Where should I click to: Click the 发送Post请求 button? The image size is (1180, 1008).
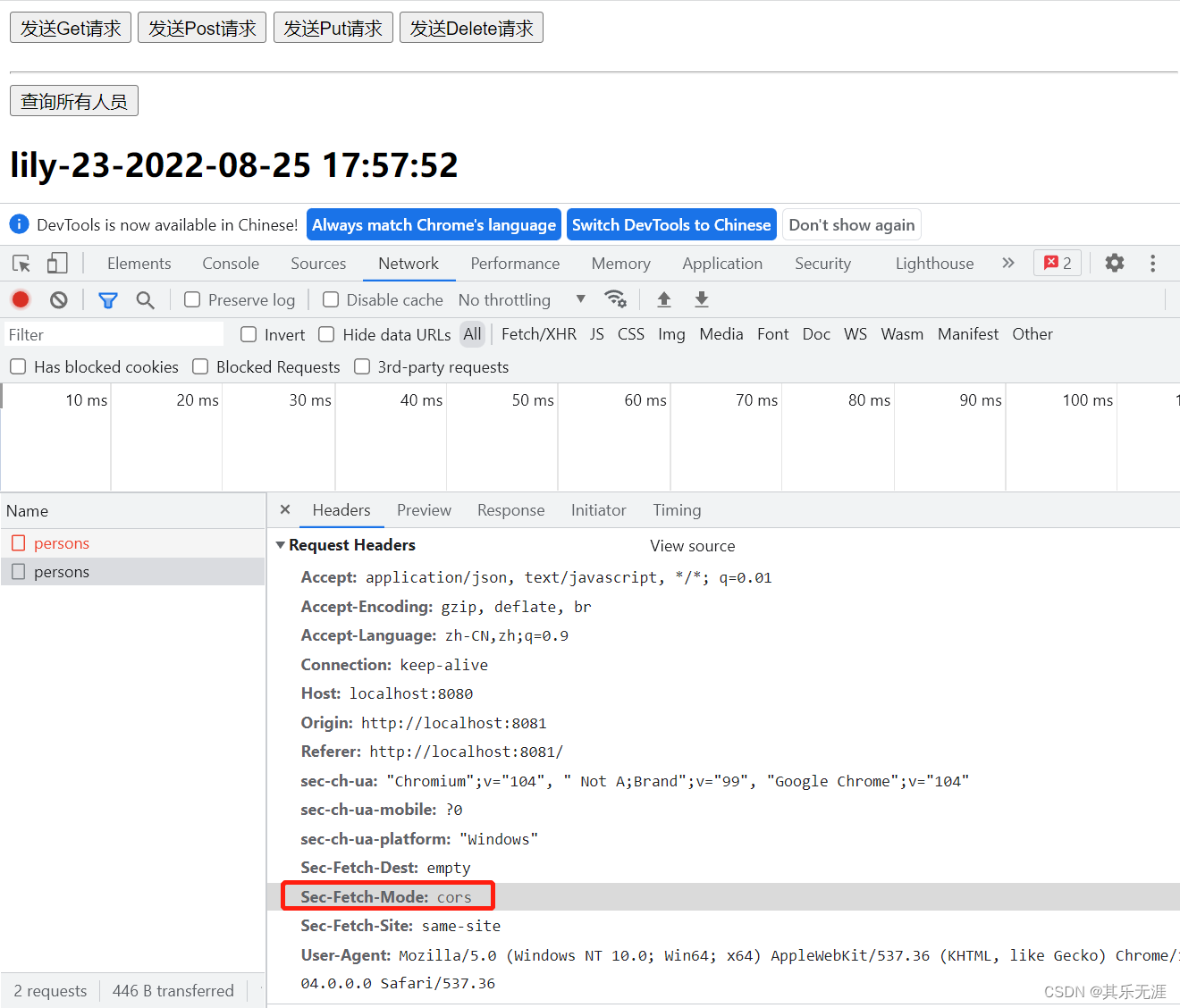[202, 28]
